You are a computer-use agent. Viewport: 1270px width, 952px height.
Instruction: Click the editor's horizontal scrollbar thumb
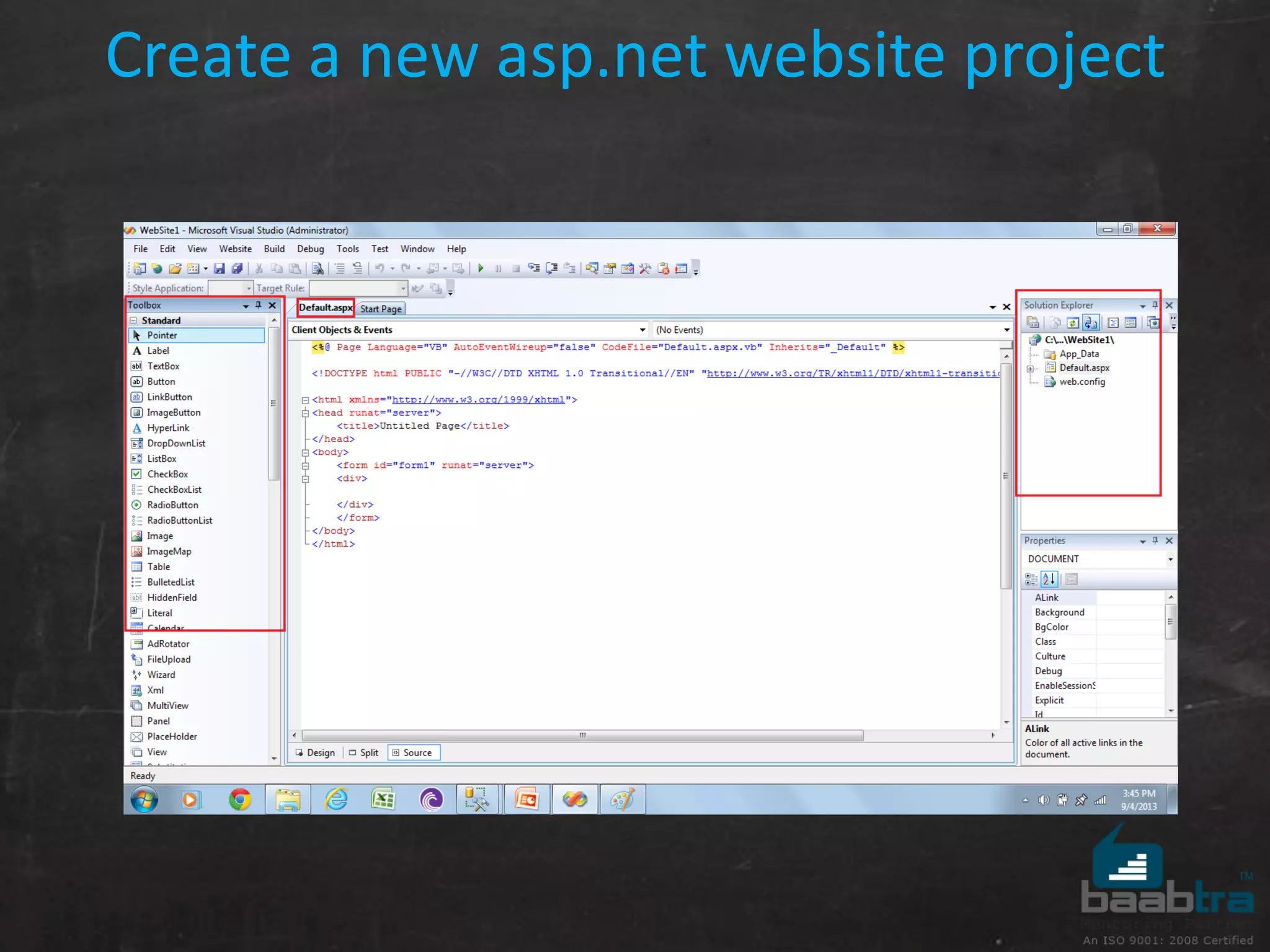pyautogui.click(x=582, y=736)
